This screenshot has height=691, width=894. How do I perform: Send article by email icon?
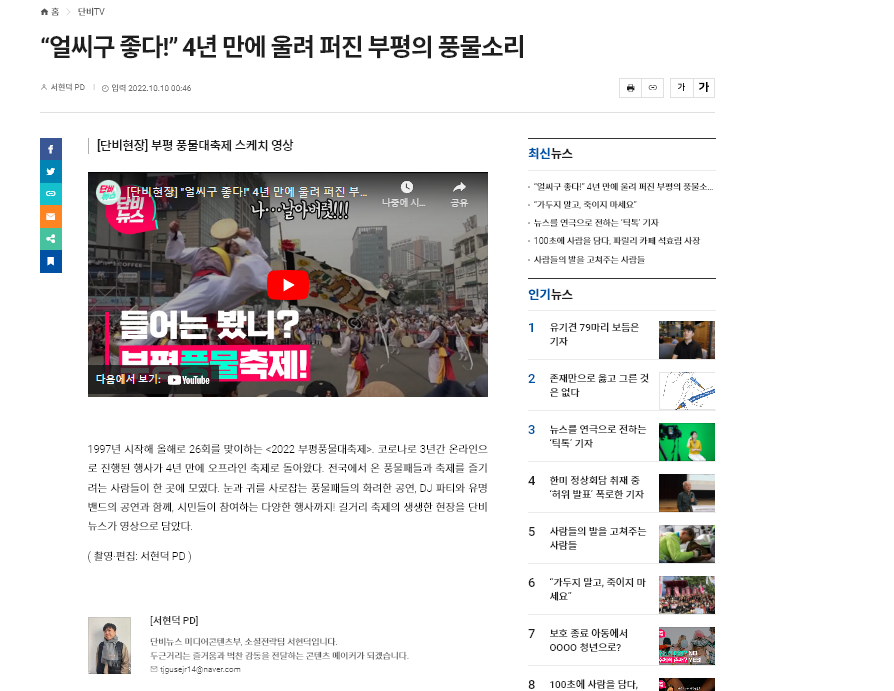pyautogui.click(x=51, y=217)
